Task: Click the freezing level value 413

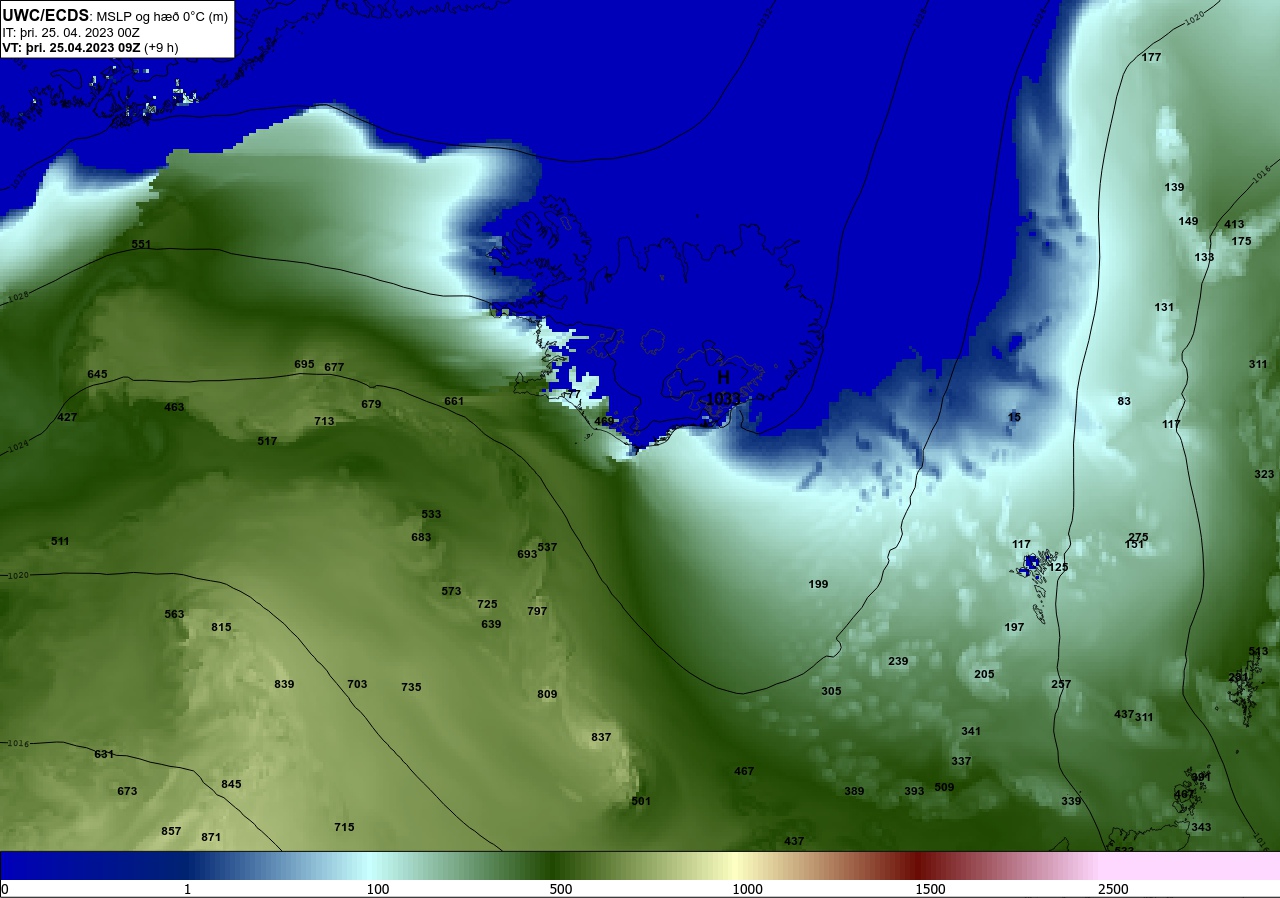Action: 1234,224
